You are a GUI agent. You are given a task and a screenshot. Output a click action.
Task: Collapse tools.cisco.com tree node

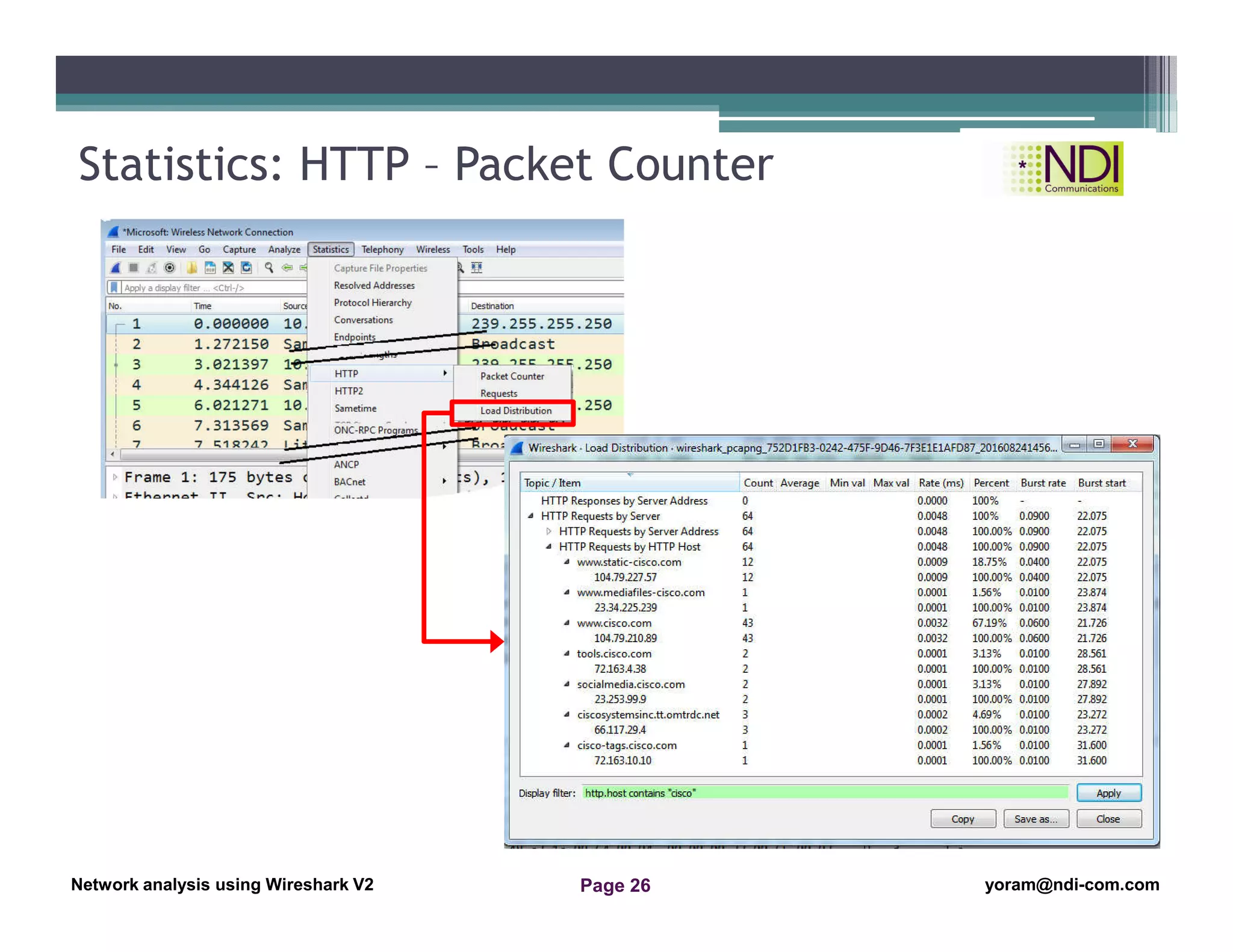(567, 654)
